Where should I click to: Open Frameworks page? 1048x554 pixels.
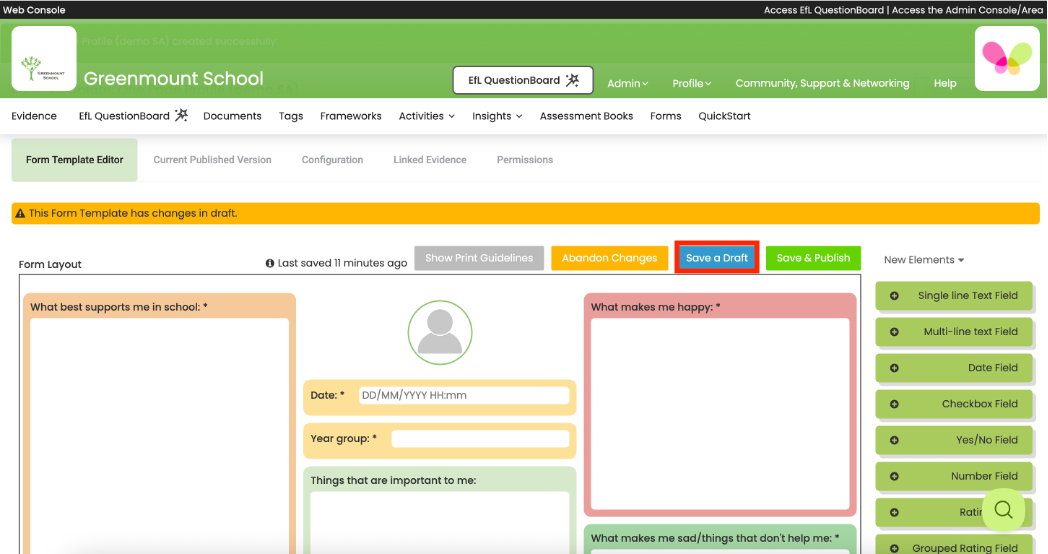pyautogui.click(x=351, y=116)
